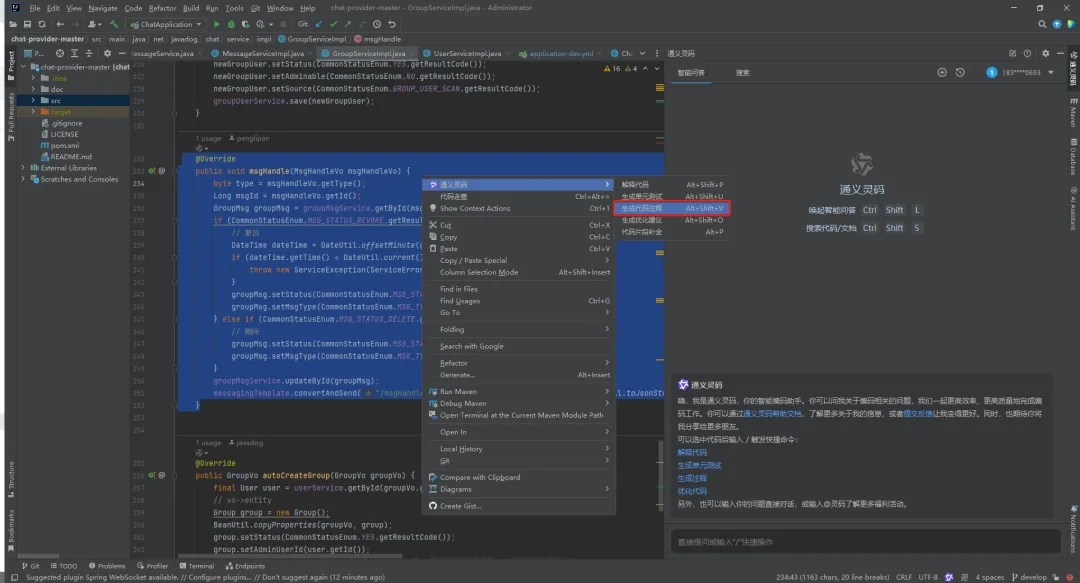
Task: Show hidden editor tabs dropdown
Action: 643,53
